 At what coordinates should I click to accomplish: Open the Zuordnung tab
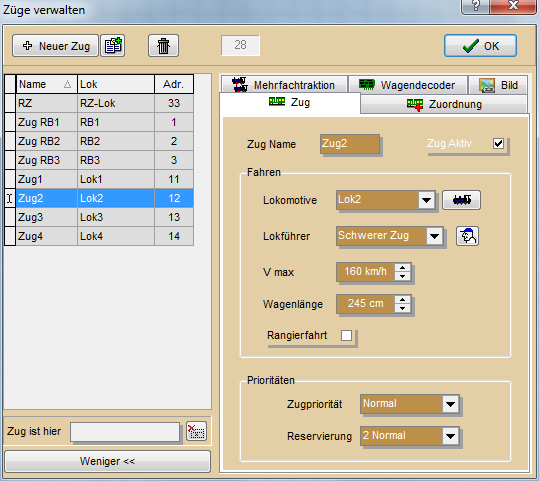click(444, 104)
